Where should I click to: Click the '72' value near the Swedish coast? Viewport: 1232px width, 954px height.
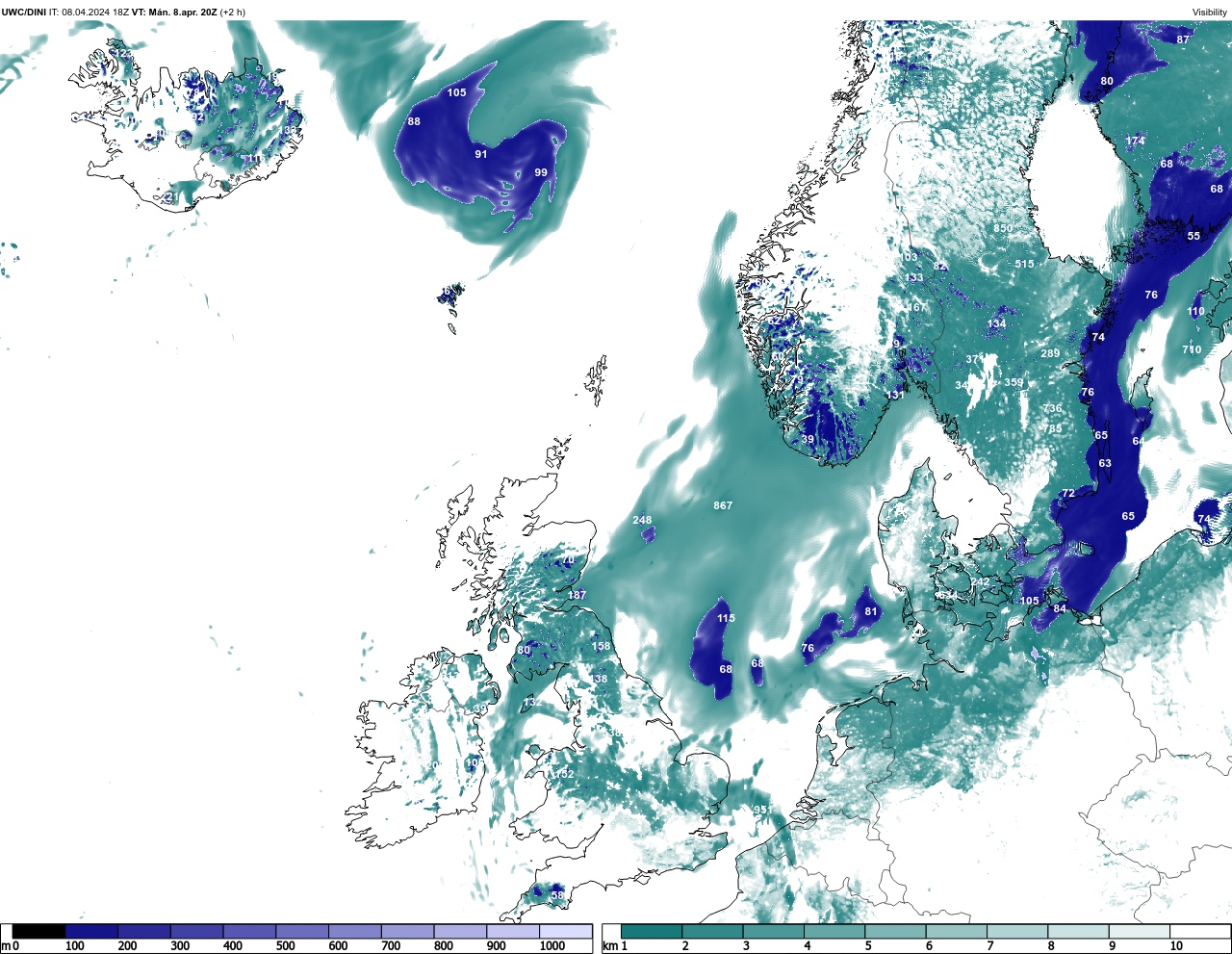pos(1068,494)
